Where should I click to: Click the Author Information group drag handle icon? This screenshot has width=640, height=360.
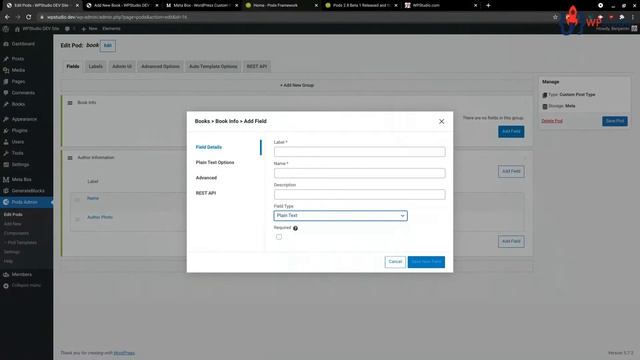70,158
